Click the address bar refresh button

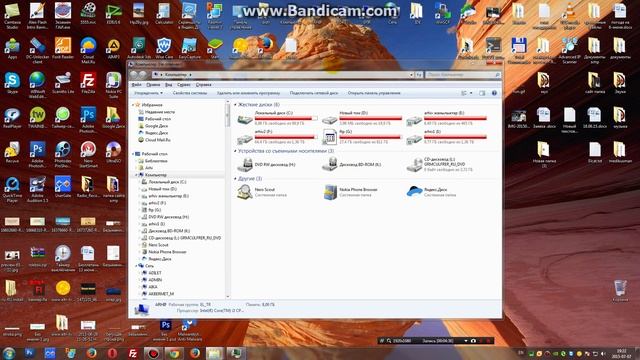click(418, 75)
